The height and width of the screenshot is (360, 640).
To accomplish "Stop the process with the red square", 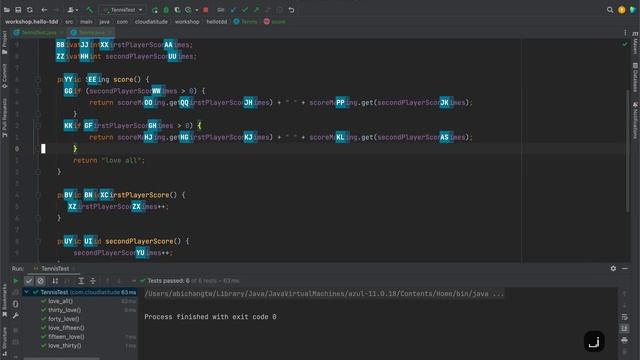I will [x=206, y=10].
